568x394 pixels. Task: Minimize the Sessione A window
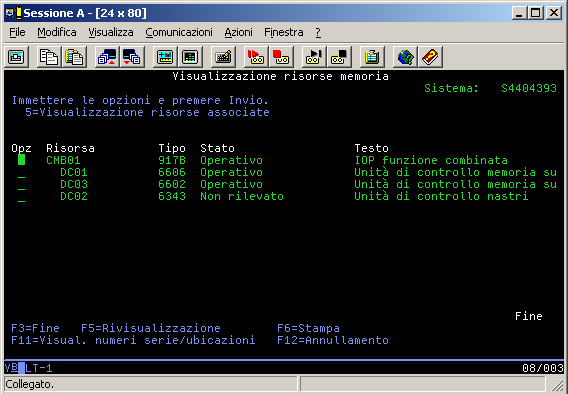pyautogui.click(x=520, y=13)
